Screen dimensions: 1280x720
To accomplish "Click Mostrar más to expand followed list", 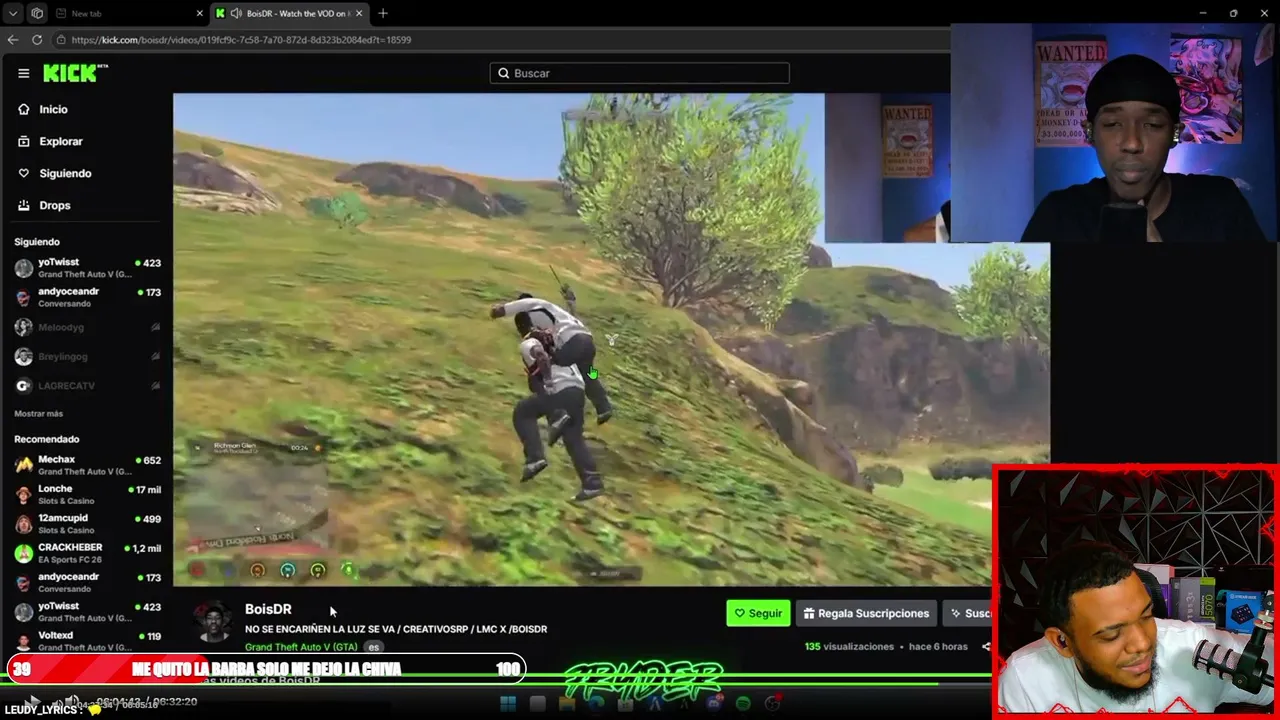I will (38, 413).
